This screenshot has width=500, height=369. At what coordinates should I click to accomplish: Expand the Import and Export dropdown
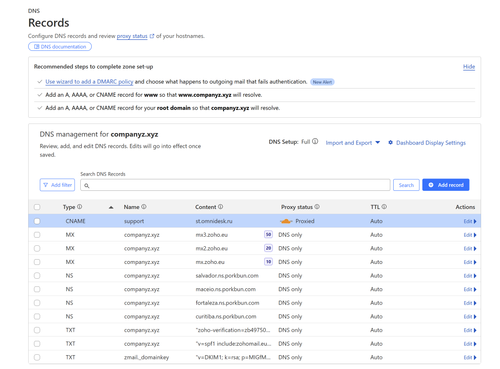click(353, 143)
